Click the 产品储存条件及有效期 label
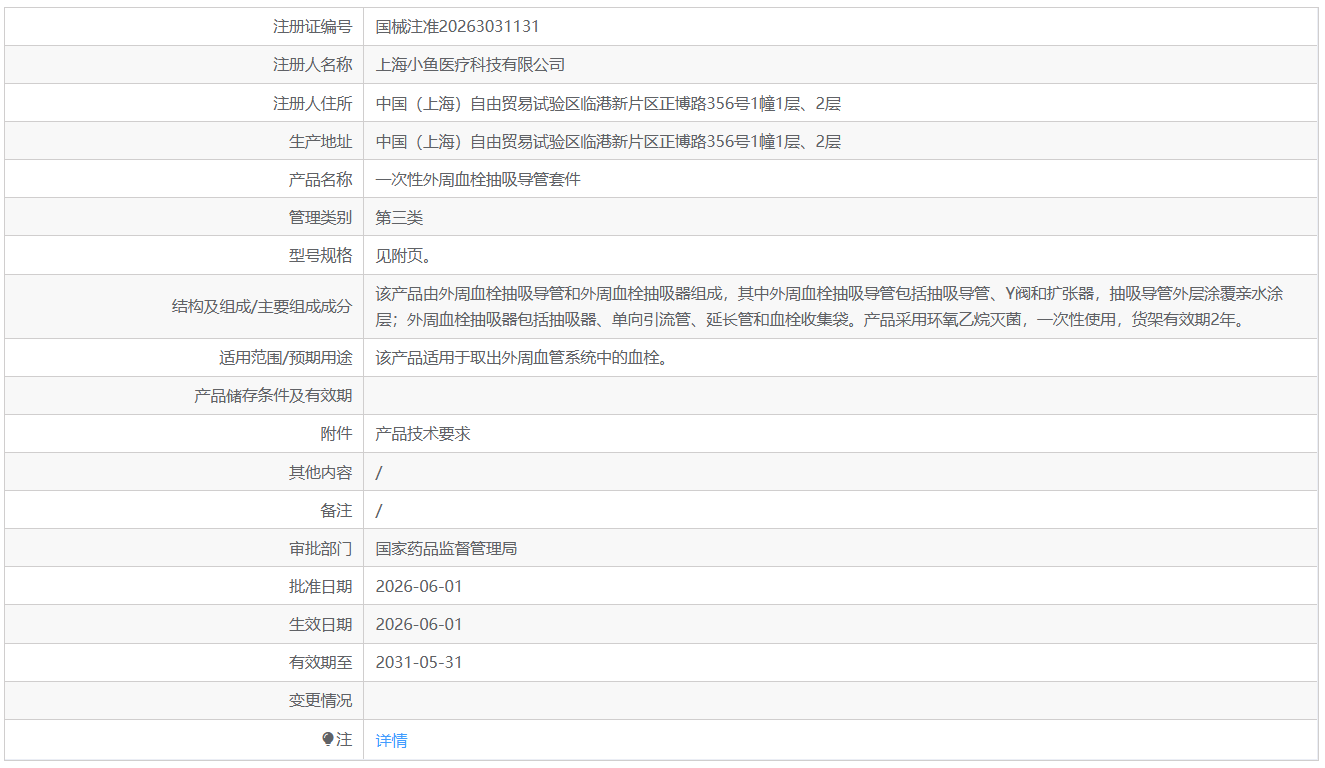The width and height of the screenshot is (1325, 768). coord(273,396)
